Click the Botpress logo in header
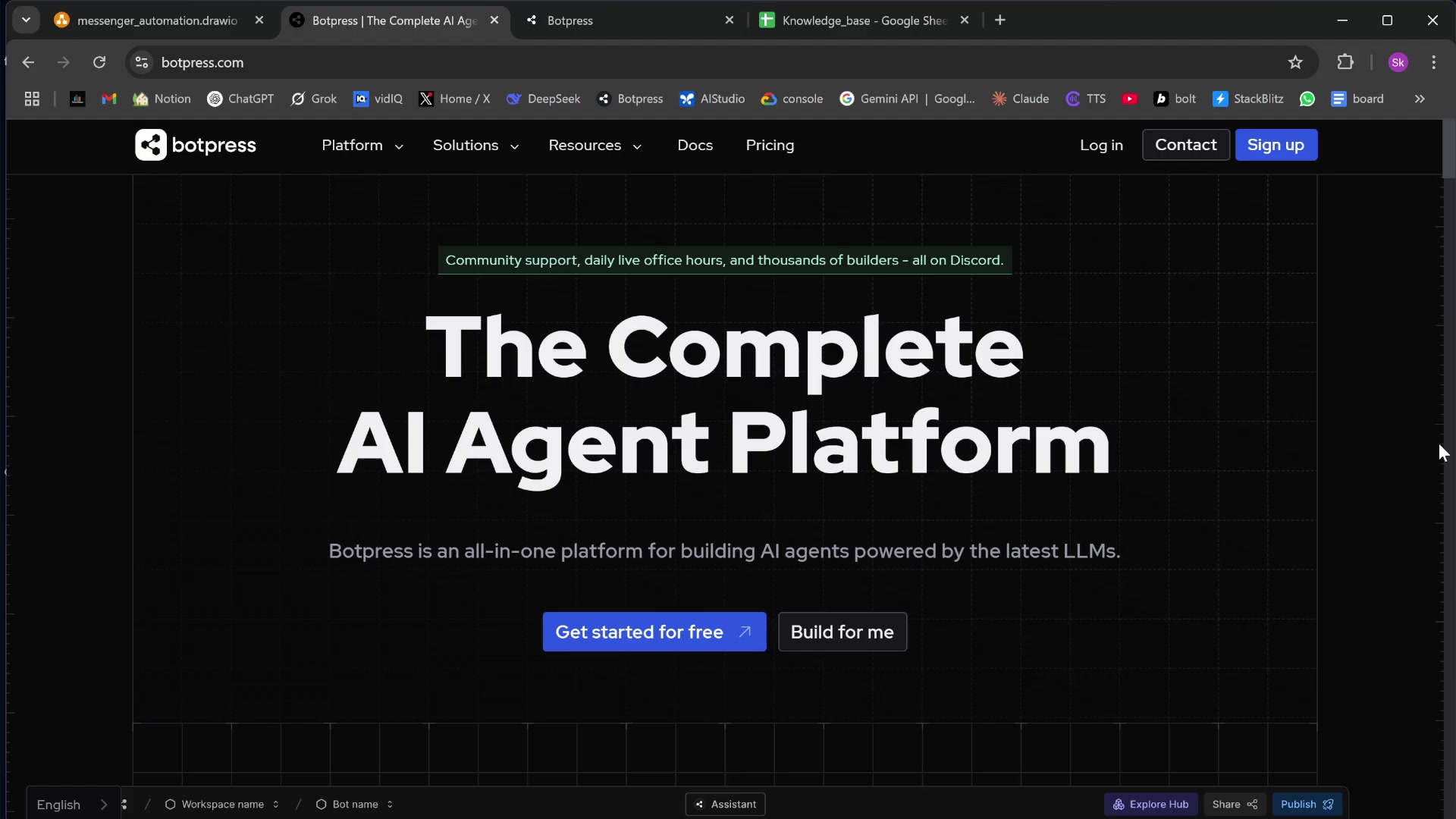The width and height of the screenshot is (1456, 819). click(x=196, y=145)
